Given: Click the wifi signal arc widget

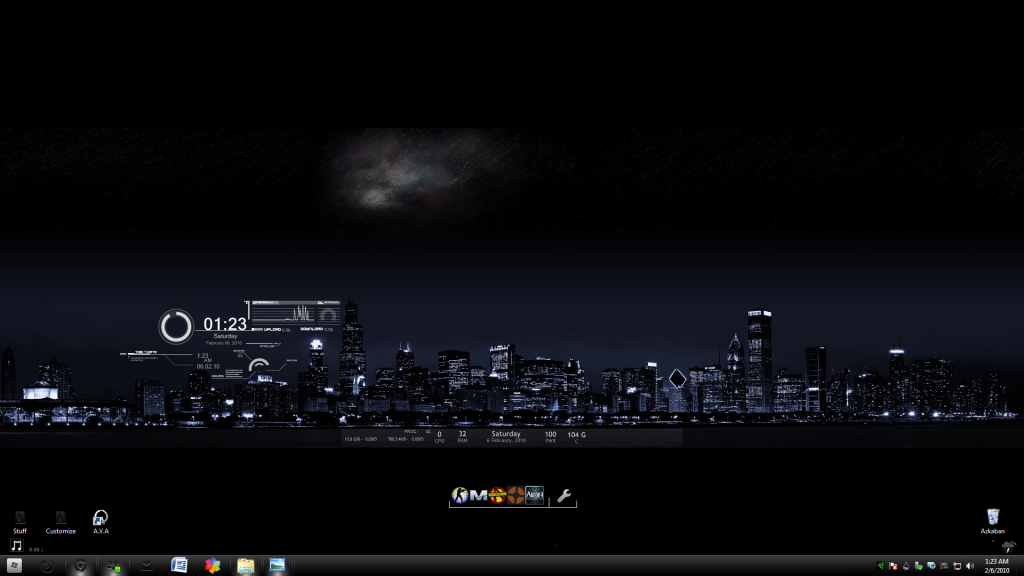Looking at the screenshot, I should pyautogui.click(x=259, y=364).
